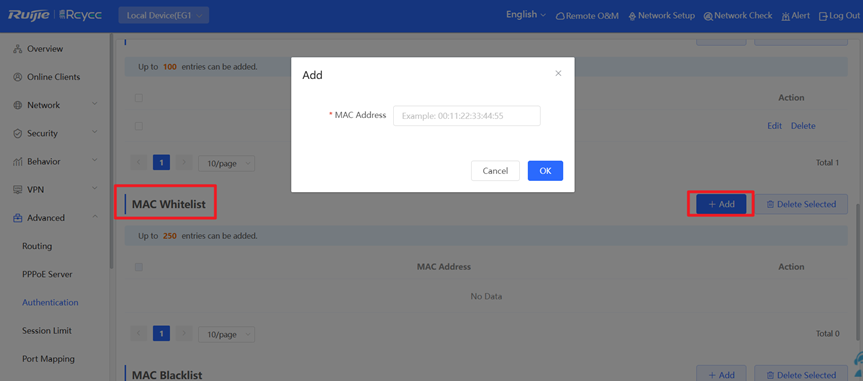Click the MAC Address input field
This screenshot has height=381, width=863.
[x=467, y=116]
